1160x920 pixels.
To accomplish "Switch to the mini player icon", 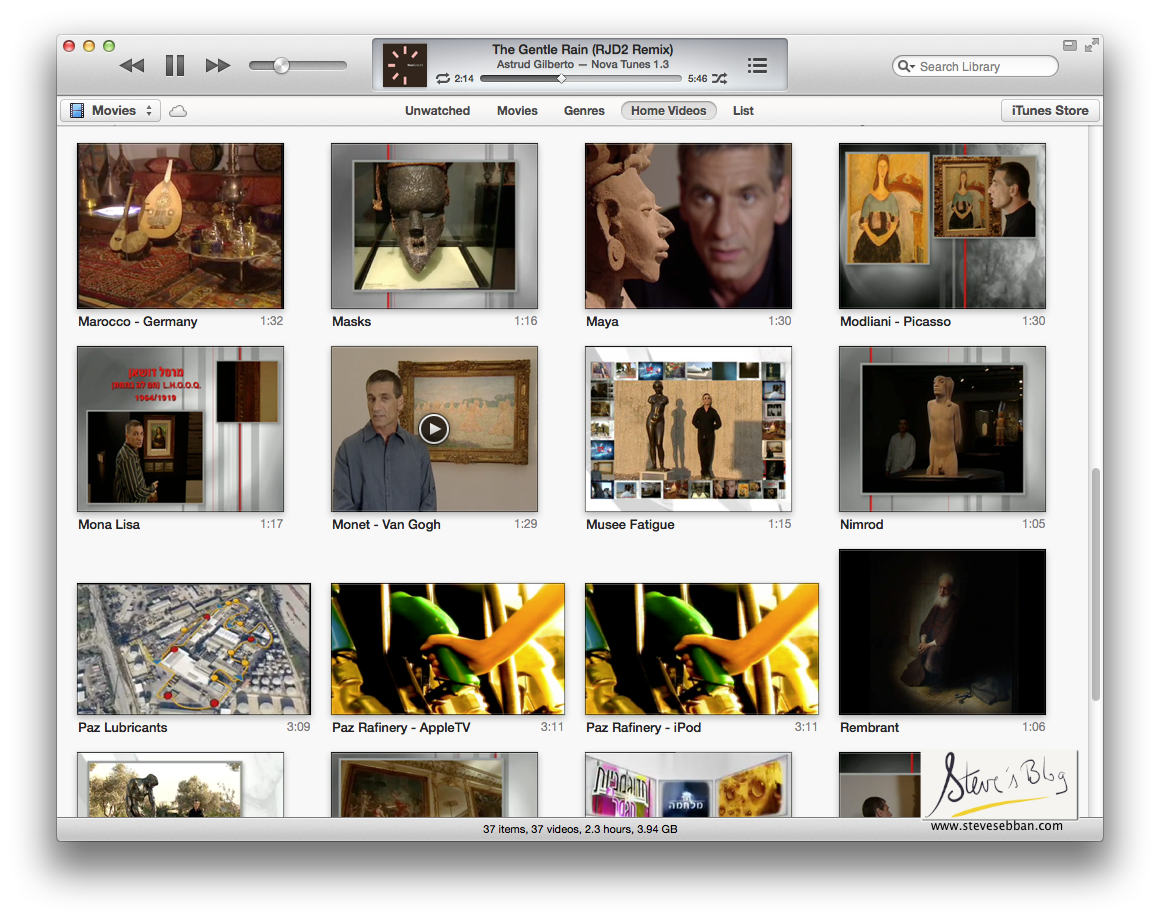I will 1069,45.
